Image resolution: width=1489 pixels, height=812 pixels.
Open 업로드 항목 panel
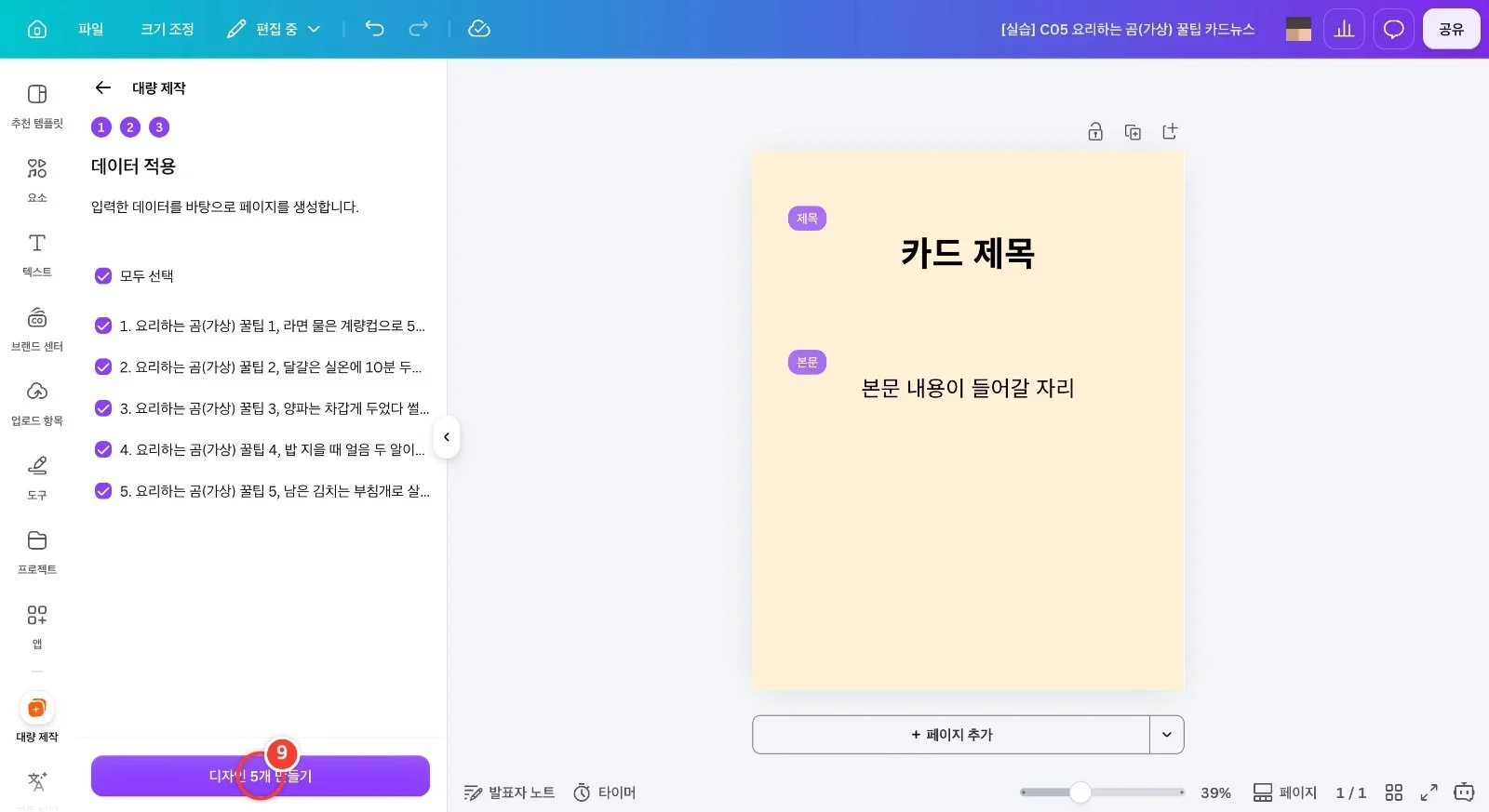coord(37,404)
